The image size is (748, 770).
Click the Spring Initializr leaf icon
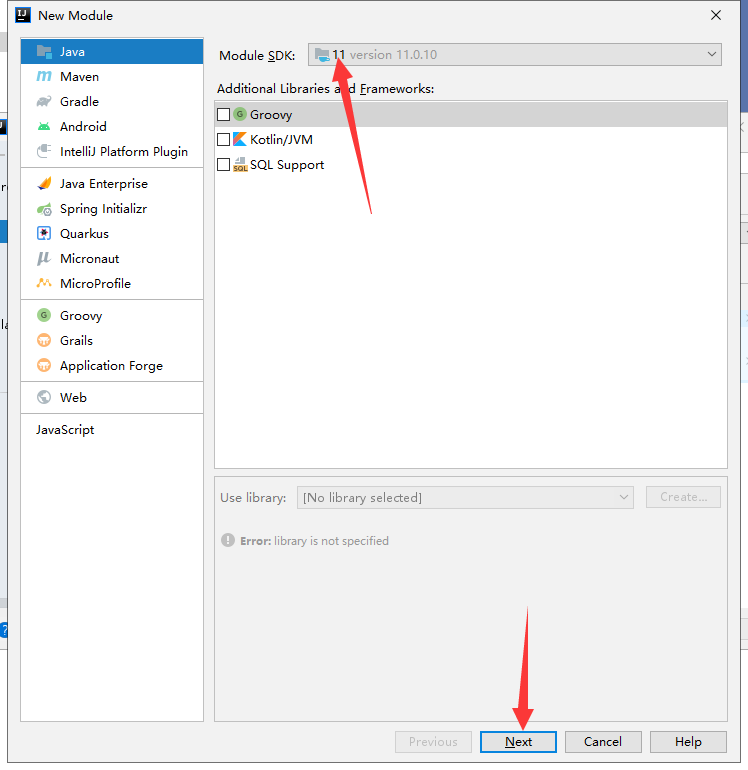pos(44,209)
